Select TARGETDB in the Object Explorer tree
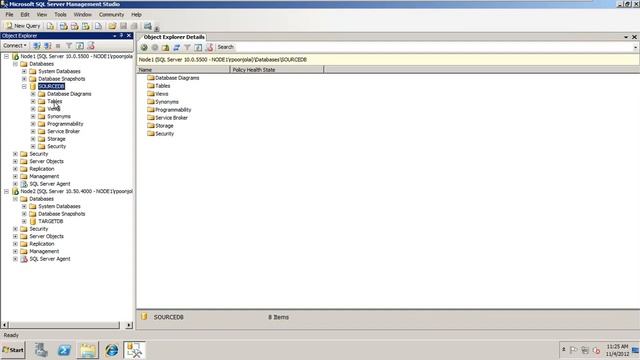The height and width of the screenshot is (360, 640). click(x=51, y=221)
